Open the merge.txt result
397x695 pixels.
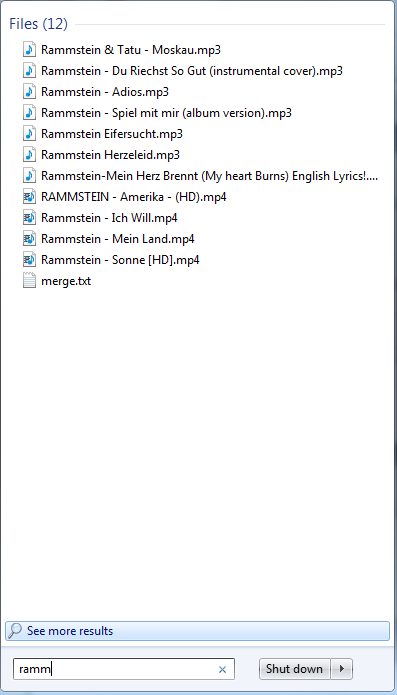click(66, 281)
